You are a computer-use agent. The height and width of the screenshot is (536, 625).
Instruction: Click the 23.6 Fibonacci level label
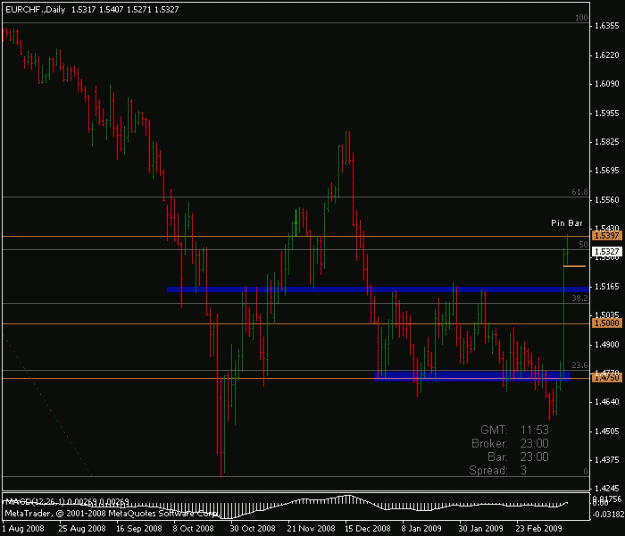click(x=580, y=365)
